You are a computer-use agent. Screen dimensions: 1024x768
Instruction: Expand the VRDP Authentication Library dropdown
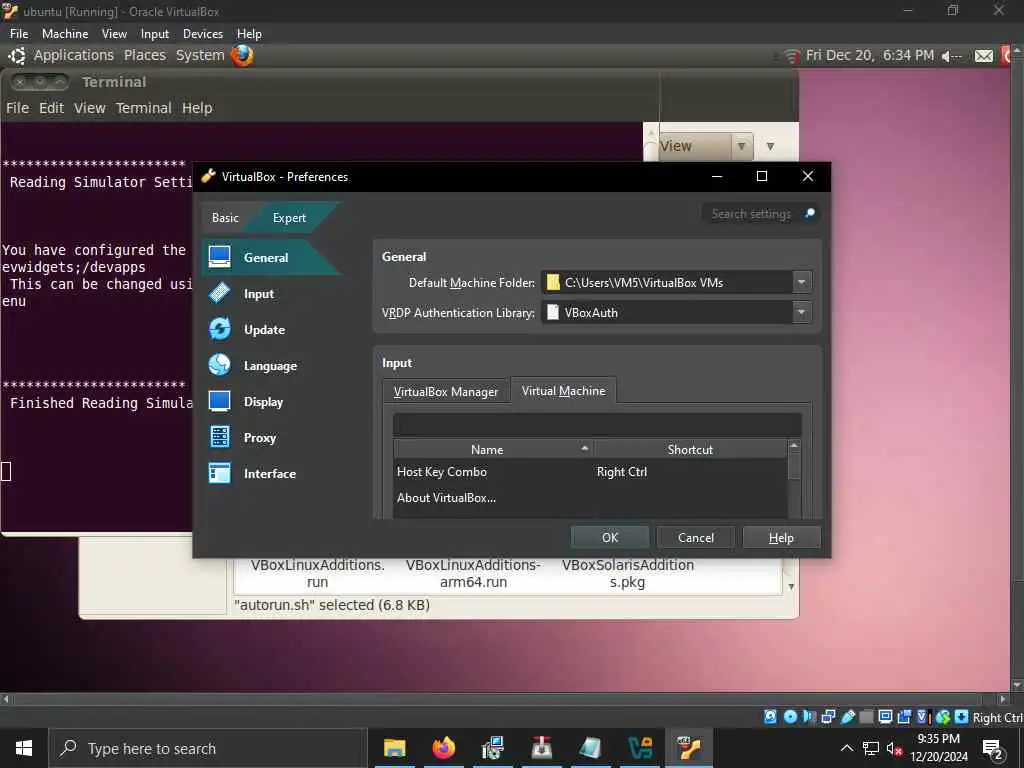(801, 312)
